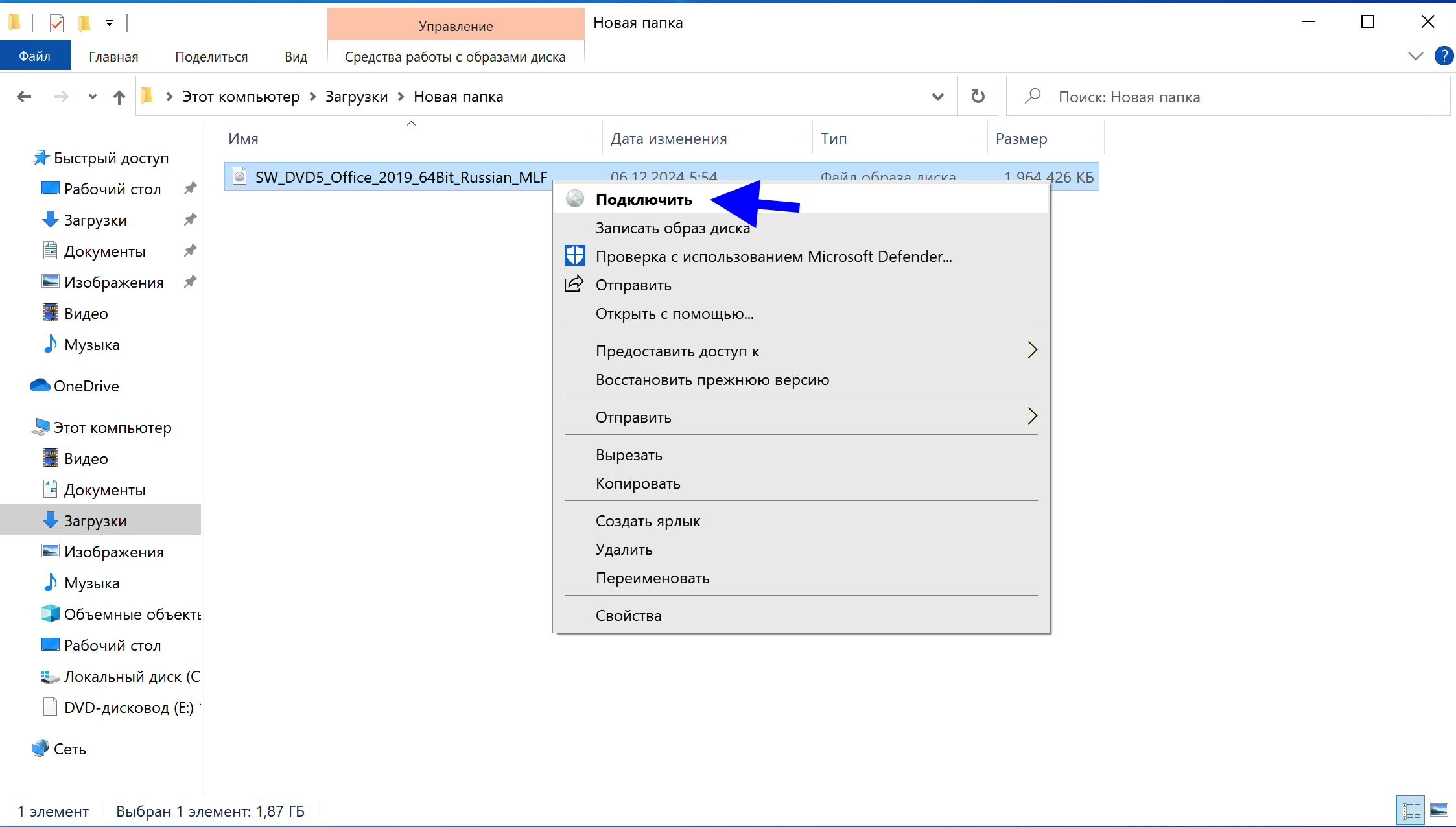
Task: Open Средства работы с образами диска tab
Action: (x=455, y=57)
